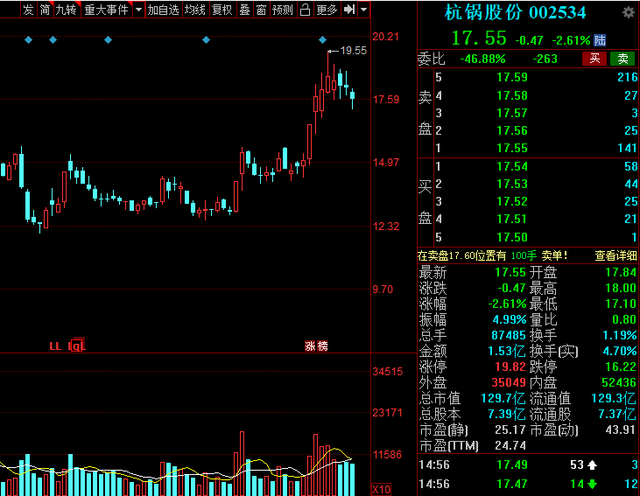This screenshot has width=640, height=496.
Task: Click the blue 陆 badge icon
Action: pos(600,40)
